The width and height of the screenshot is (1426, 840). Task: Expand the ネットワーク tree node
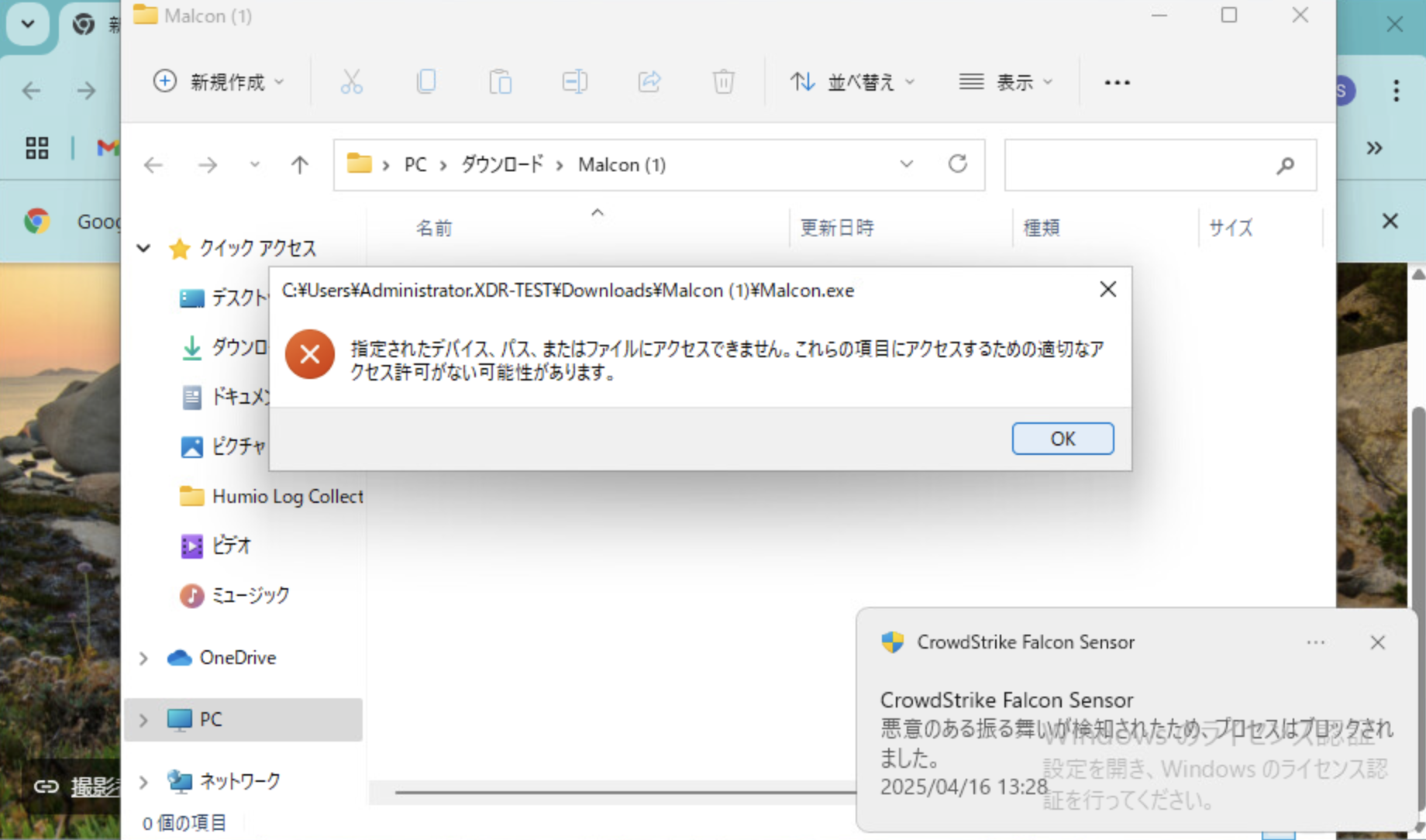click(x=143, y=782)
